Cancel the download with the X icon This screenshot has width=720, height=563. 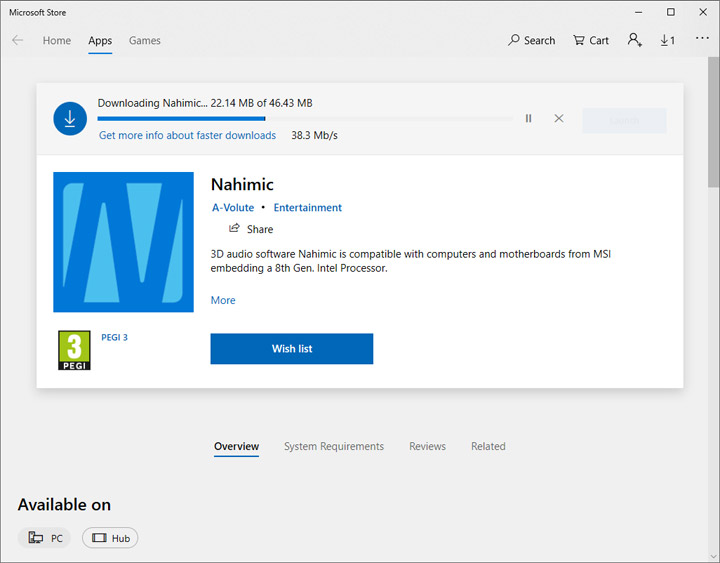[x=558, y=118]
